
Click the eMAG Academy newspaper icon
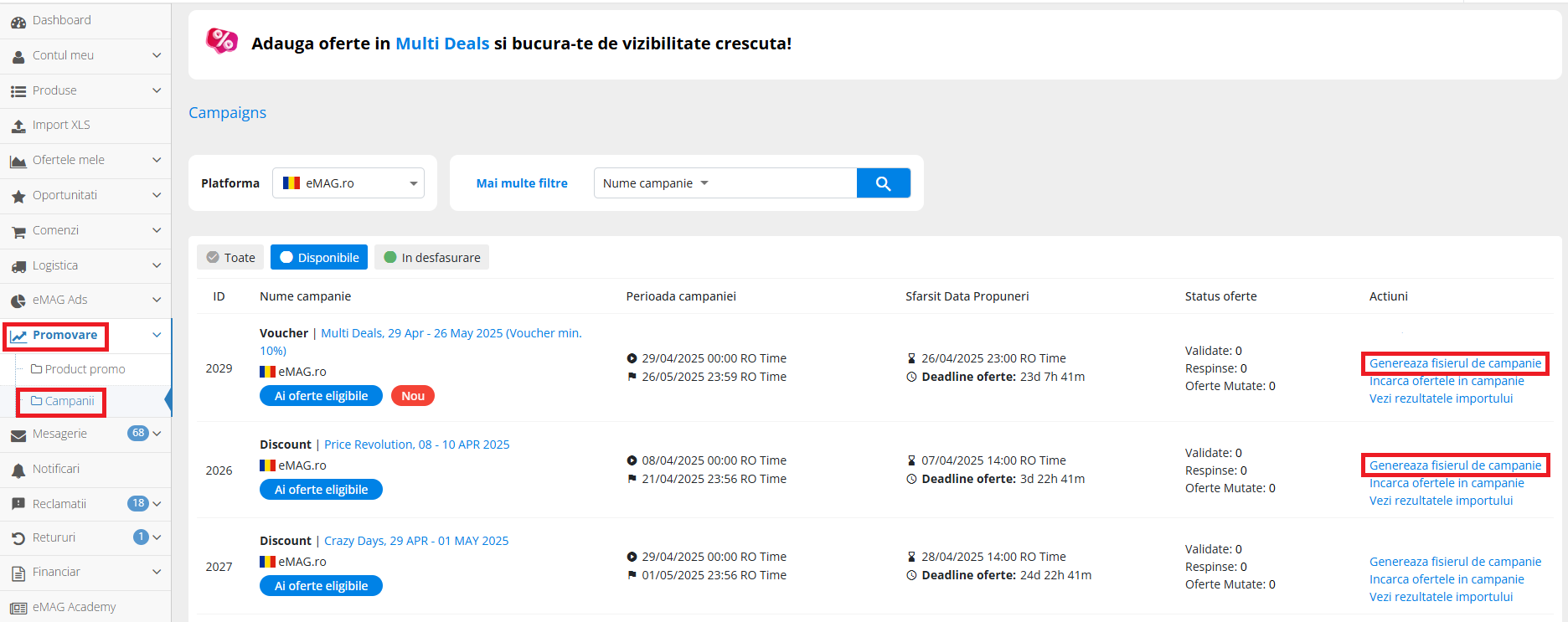[x=18, y=608]
